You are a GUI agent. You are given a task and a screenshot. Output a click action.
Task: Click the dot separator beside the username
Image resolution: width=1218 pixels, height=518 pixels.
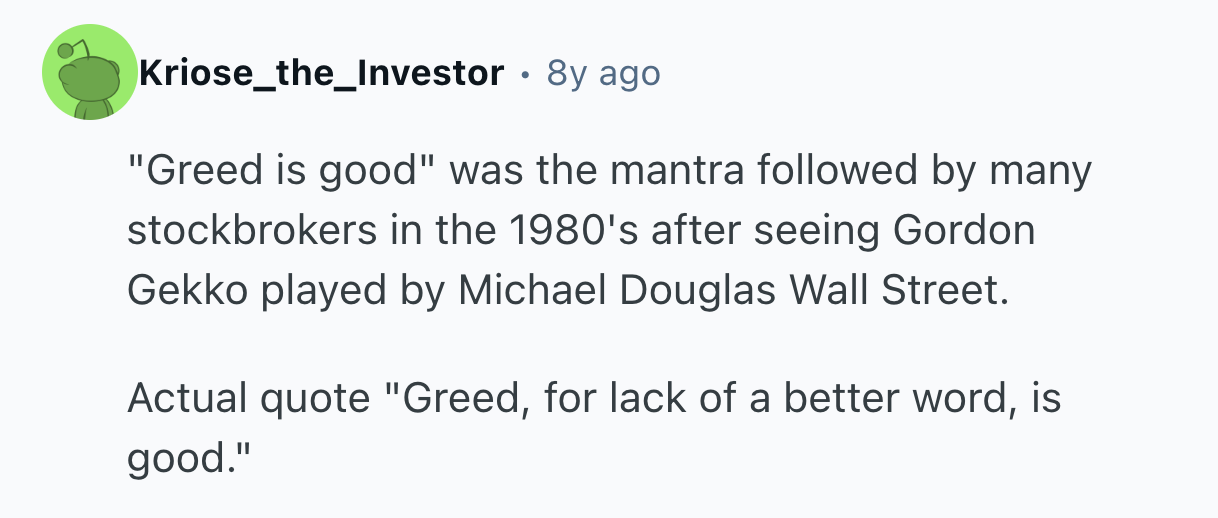pyautogui.click(x=525, y=73)
